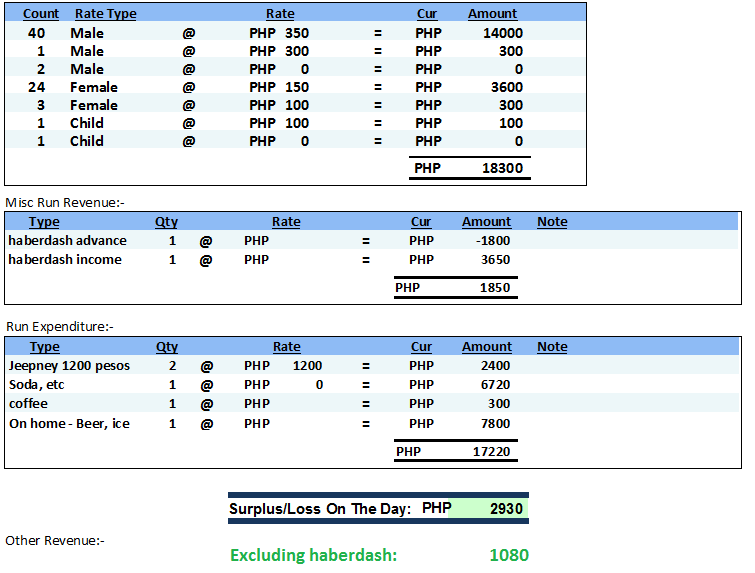Viewport: 755px width, 573px height.
Task: Select the 17220 expenditure total cell
Action: tap(491, 452)
